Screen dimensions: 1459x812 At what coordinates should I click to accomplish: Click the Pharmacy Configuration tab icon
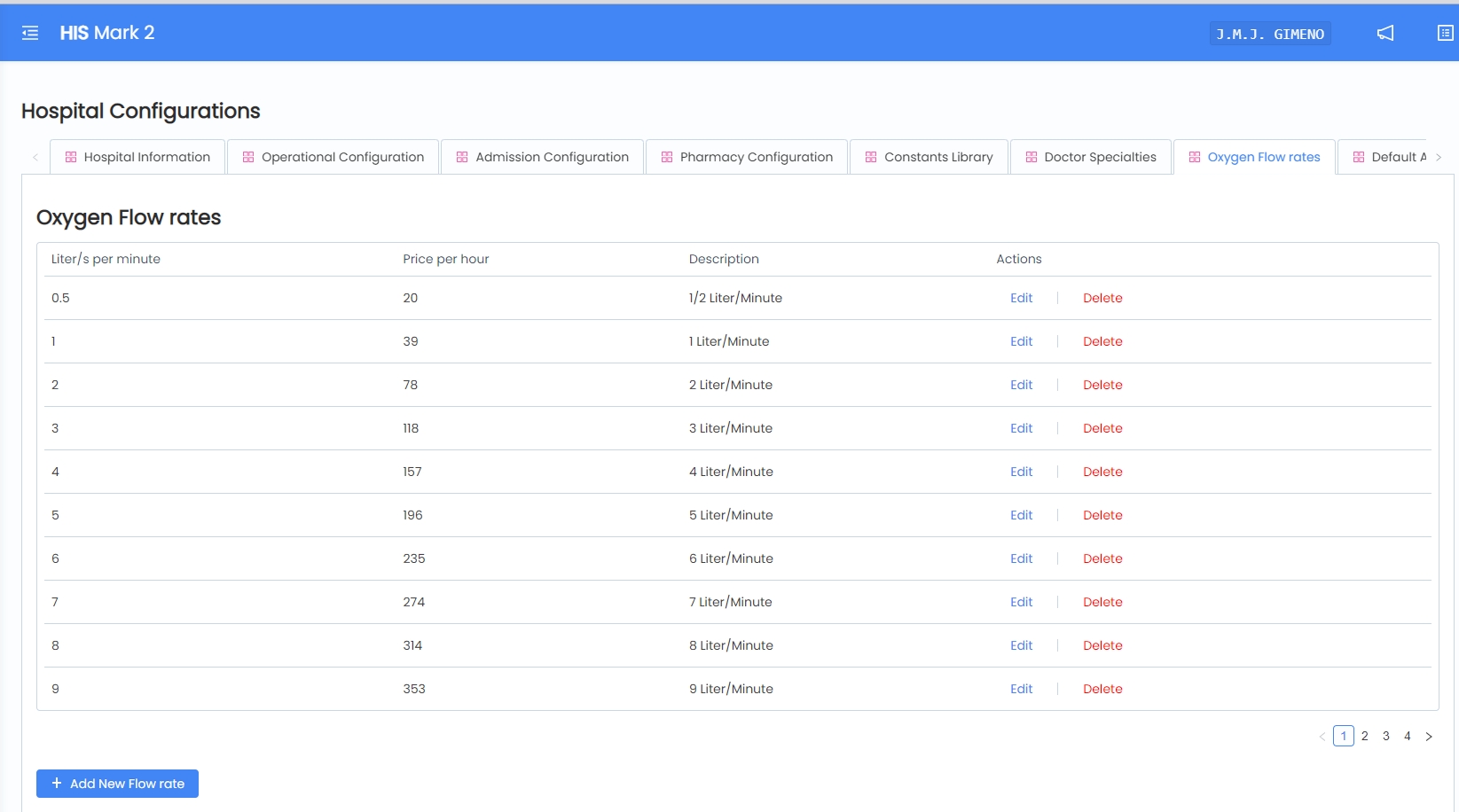pyautogui.click(x=667, y=157)
